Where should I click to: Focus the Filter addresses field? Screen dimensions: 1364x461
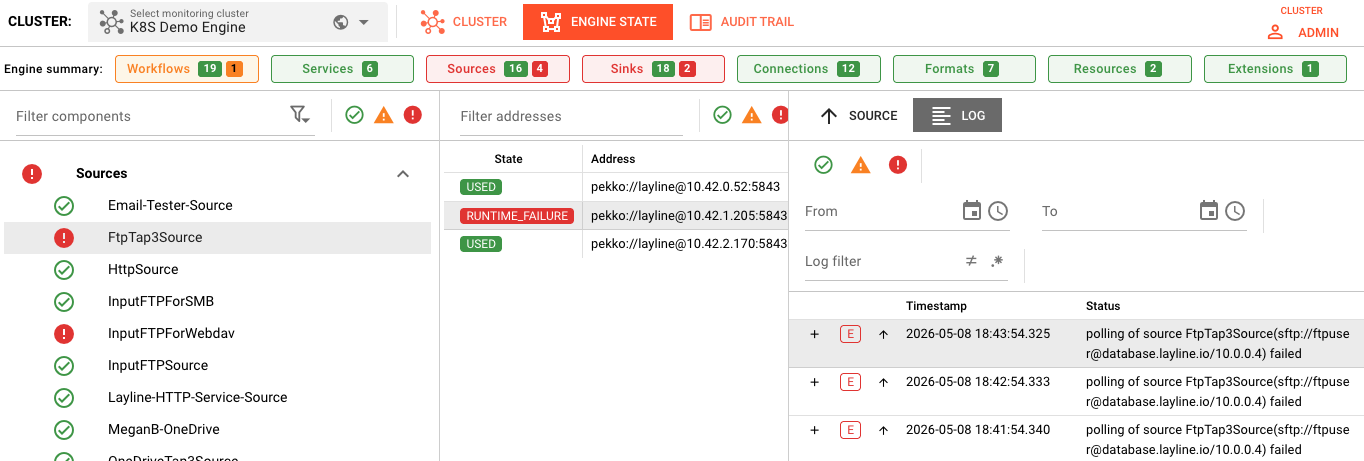[571, 116]
